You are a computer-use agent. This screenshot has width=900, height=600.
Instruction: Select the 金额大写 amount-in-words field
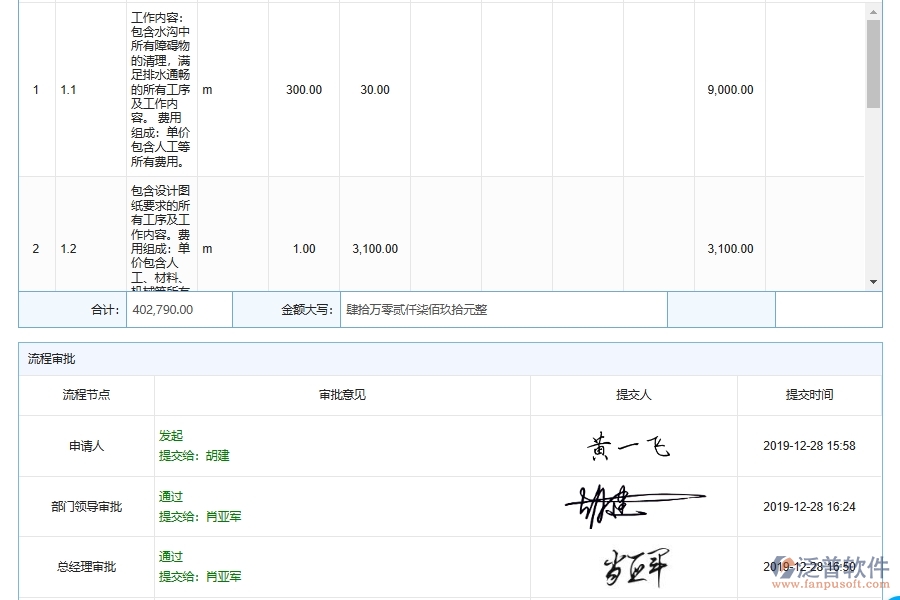click(x=500, y=309)
